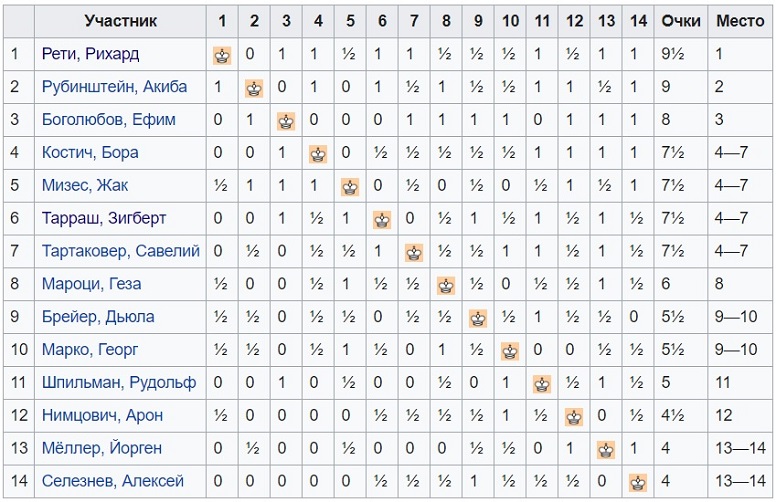
Task: Open the Тартаковер, Савелий link
Action: coord(121,251)
